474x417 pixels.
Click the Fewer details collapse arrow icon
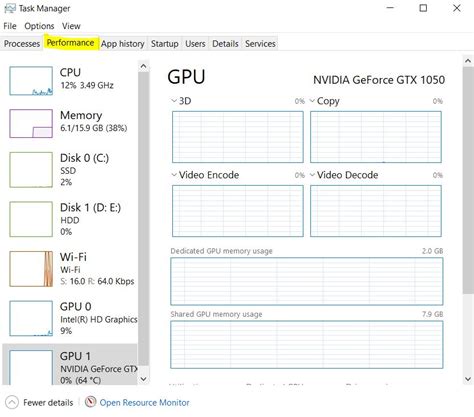coord(12,402)
